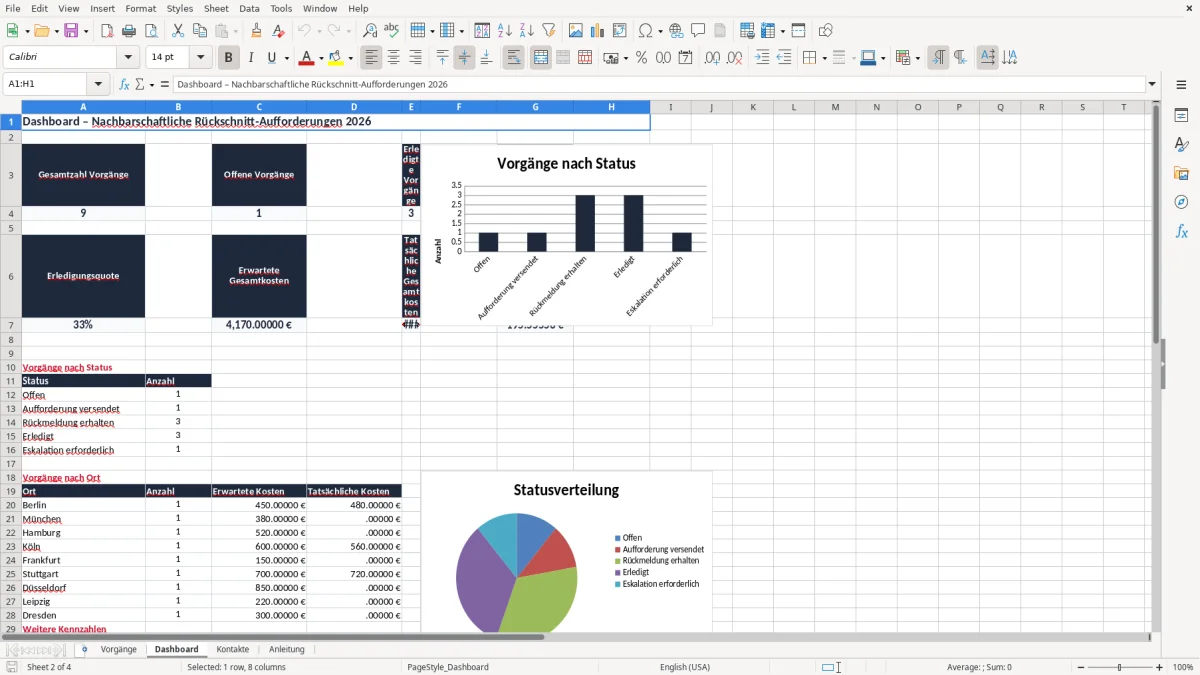Toggle Center Vertically alignment

pos(464,58)
